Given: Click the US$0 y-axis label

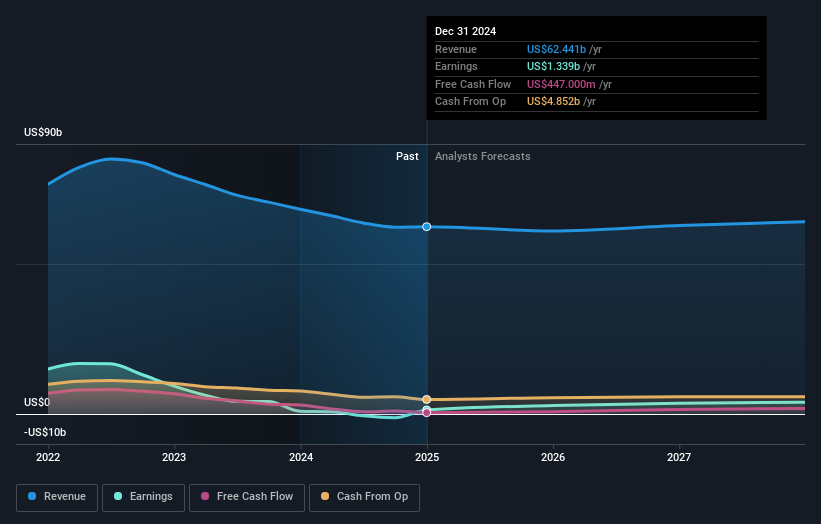Looking at the screenshot, I should [37, 402].
